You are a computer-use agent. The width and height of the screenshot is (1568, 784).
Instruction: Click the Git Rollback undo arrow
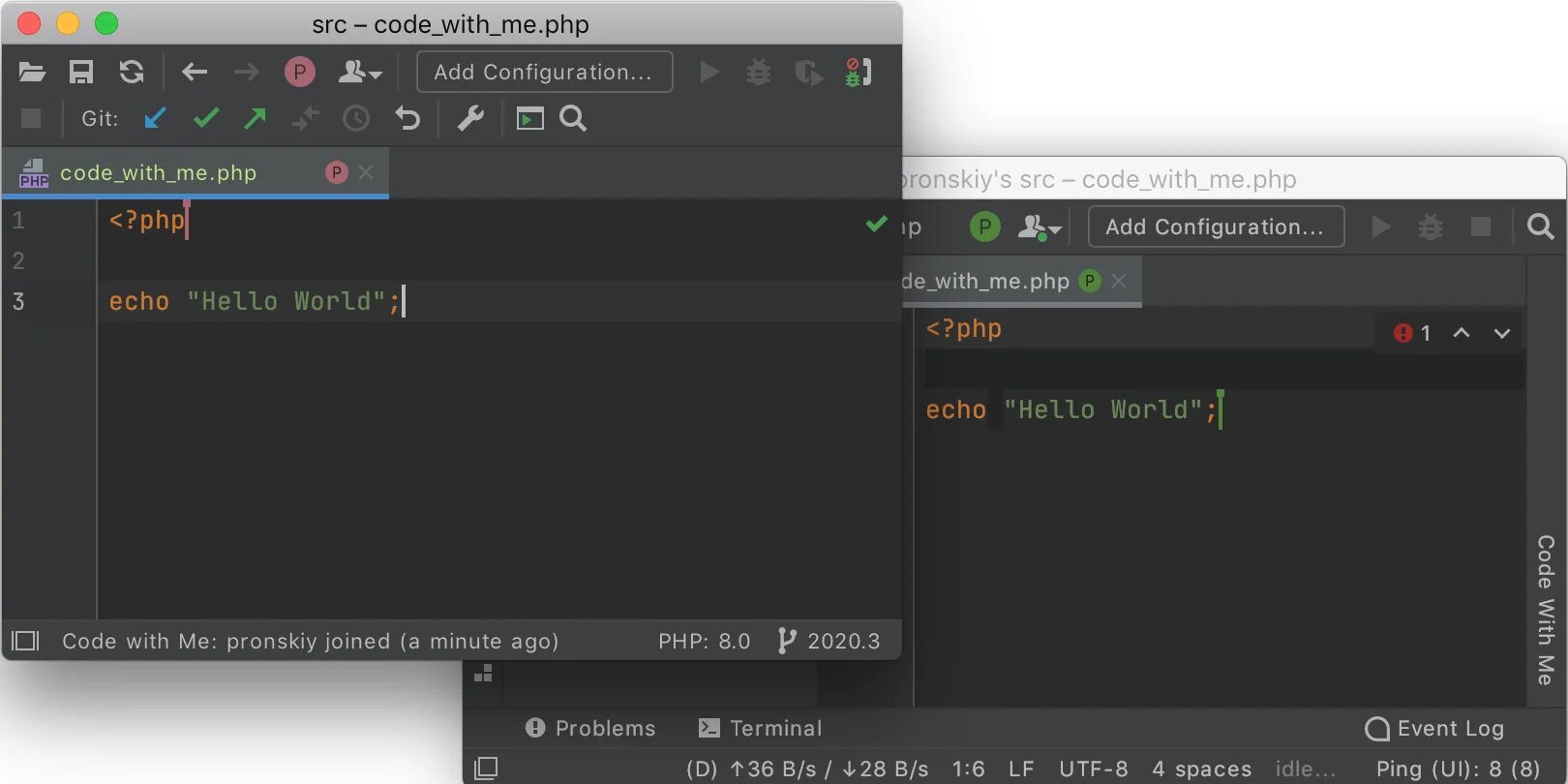click(407, 118)
